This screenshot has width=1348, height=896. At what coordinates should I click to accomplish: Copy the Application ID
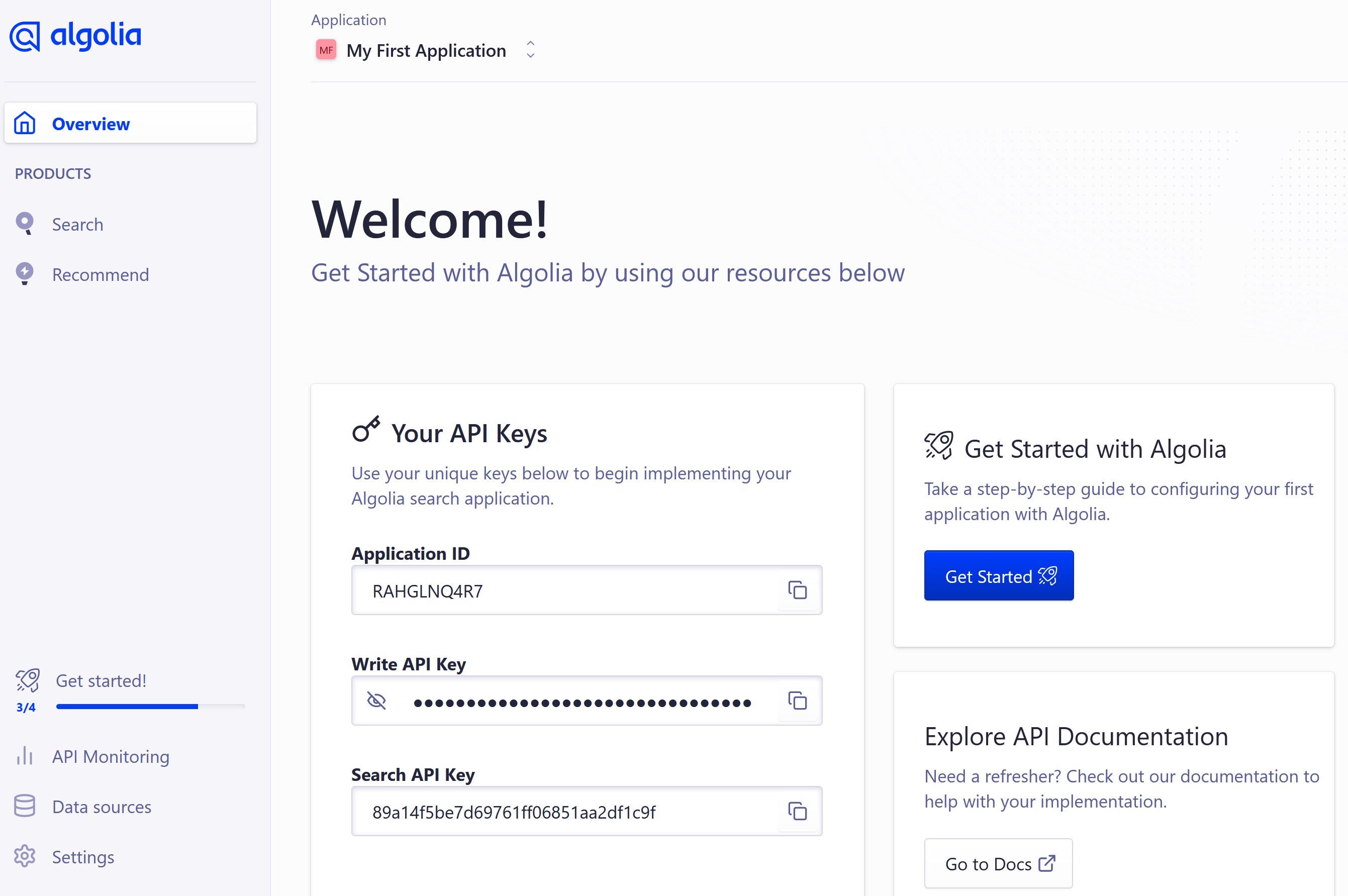797,590
